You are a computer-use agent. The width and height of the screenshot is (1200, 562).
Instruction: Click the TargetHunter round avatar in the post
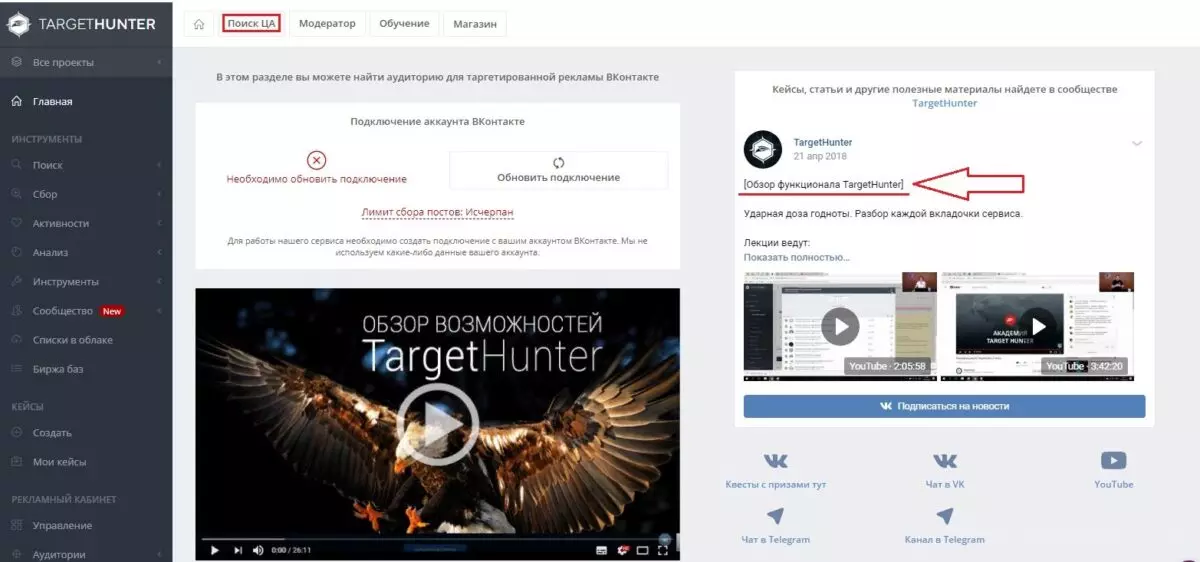(x=762, y=149)
